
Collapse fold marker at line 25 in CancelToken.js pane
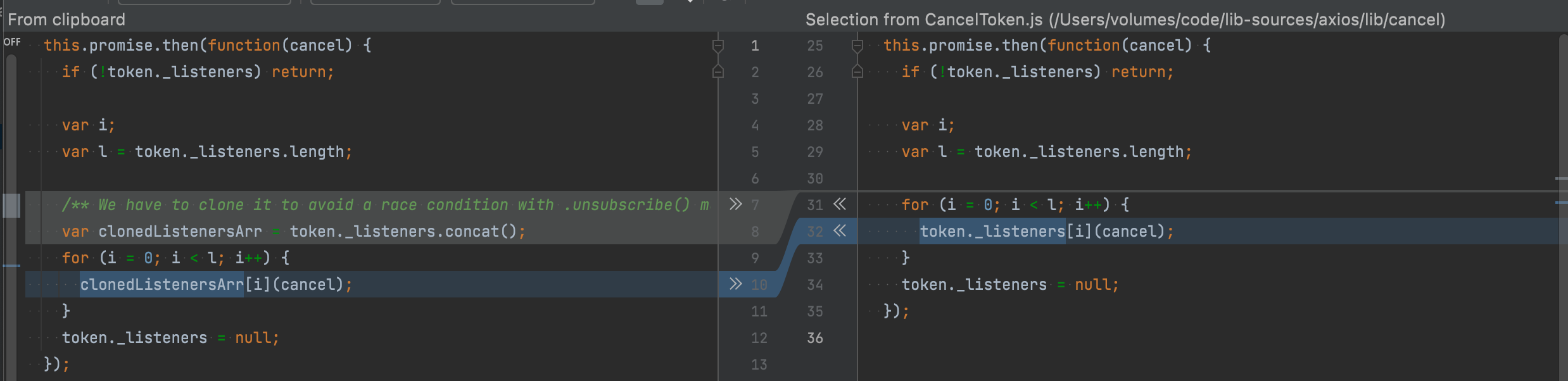857,46
